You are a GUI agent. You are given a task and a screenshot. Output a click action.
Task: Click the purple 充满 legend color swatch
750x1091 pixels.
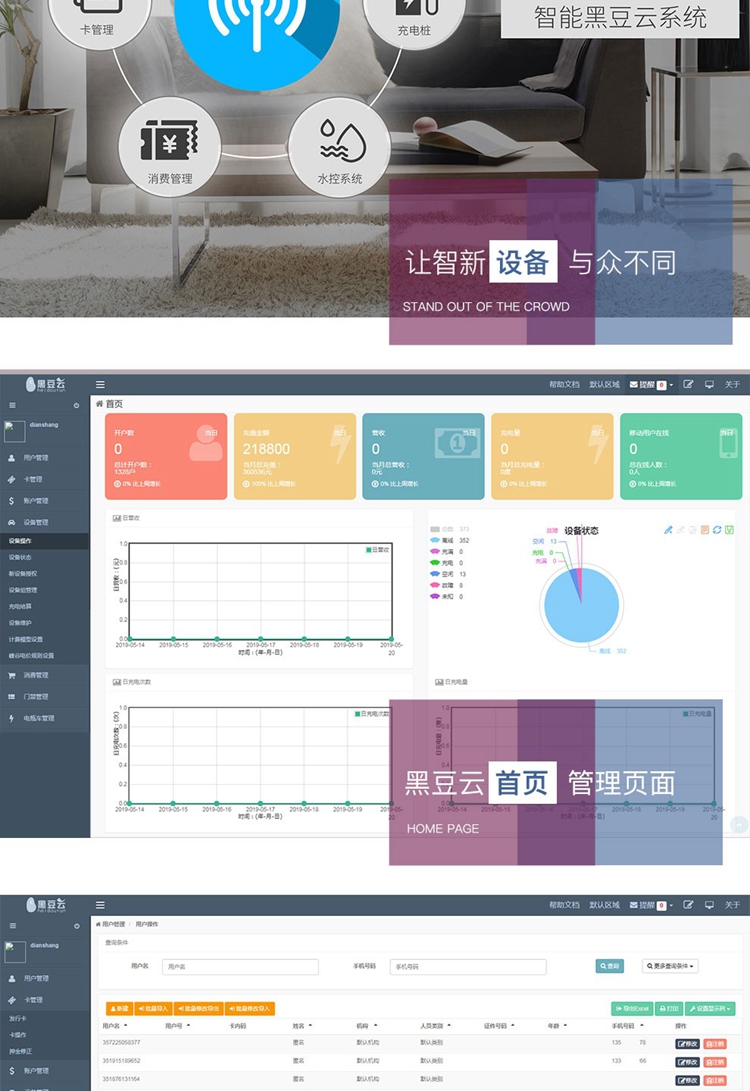435,552
